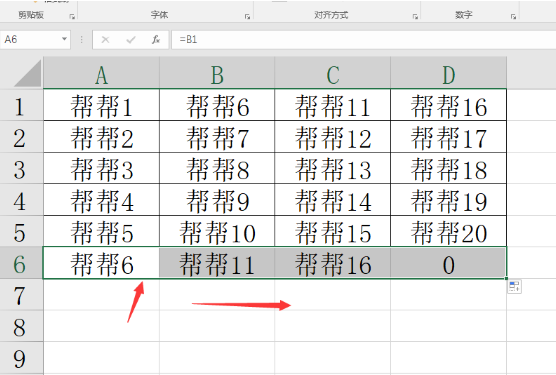Click cell C2 containing 帮帮12

pyautogui.click(x=333, y=136)
